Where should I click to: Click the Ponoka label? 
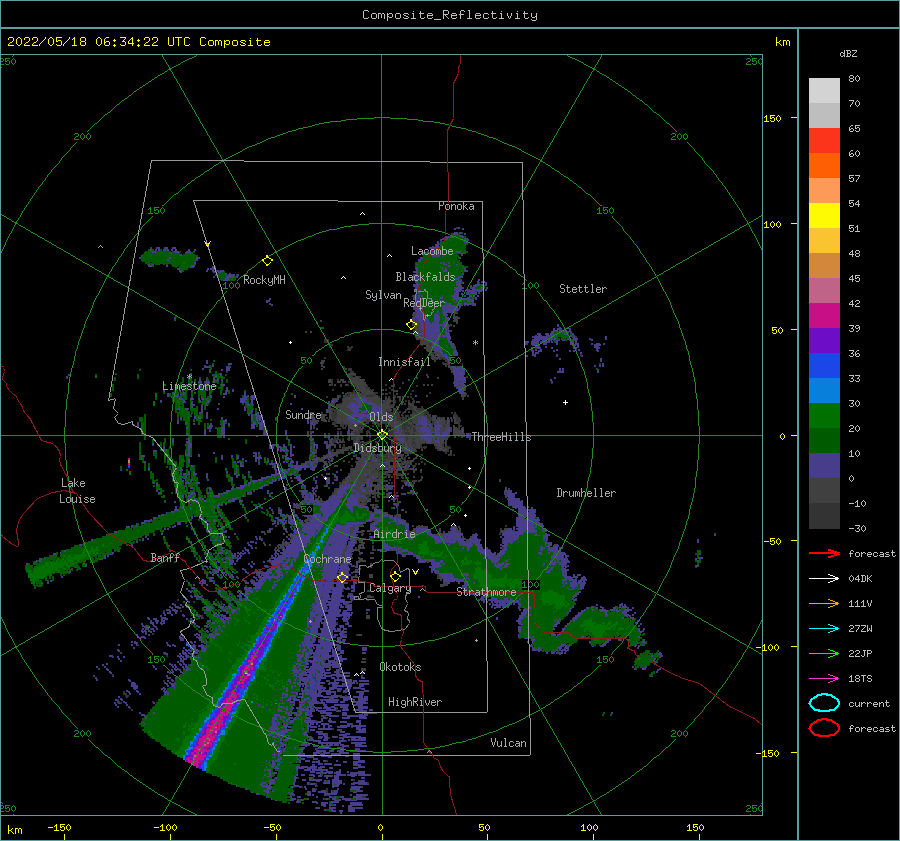tap(456, 206)
